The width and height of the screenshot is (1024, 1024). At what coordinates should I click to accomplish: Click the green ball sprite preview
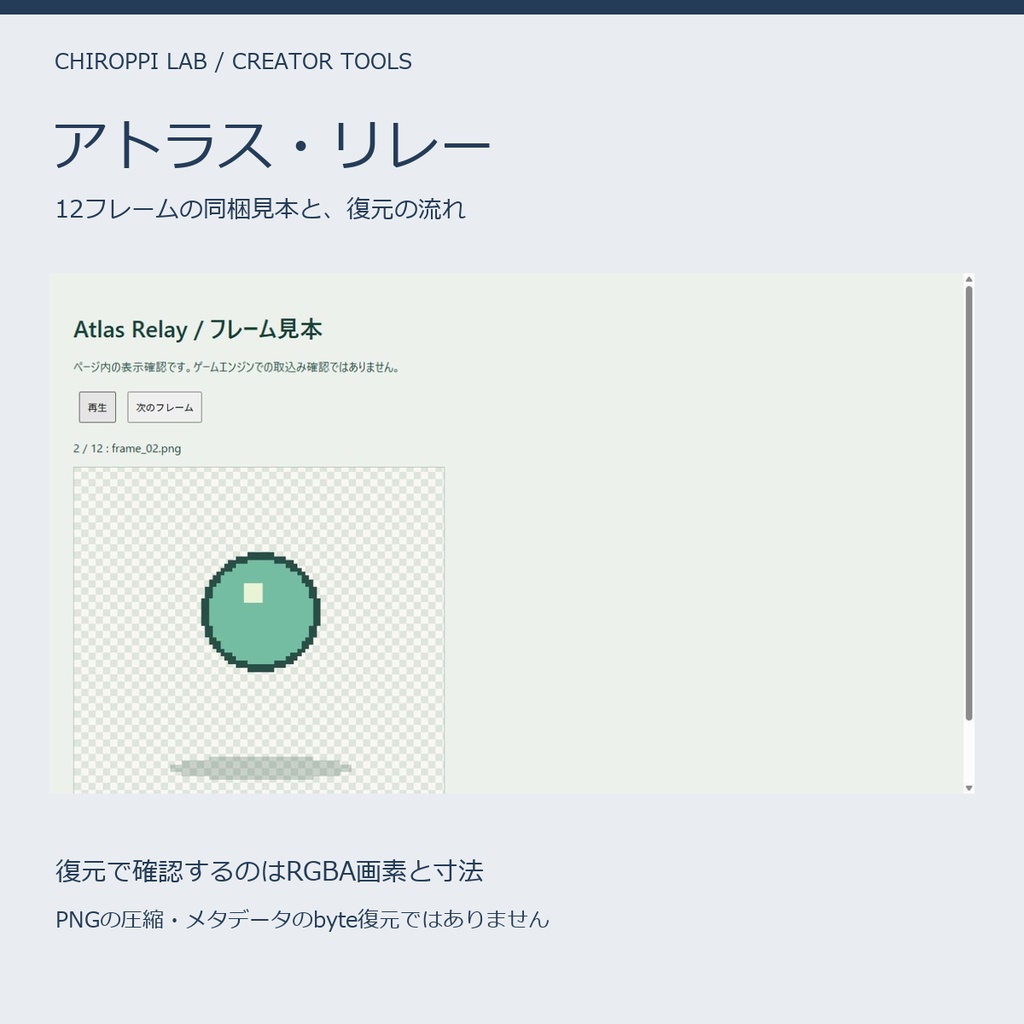261,612
